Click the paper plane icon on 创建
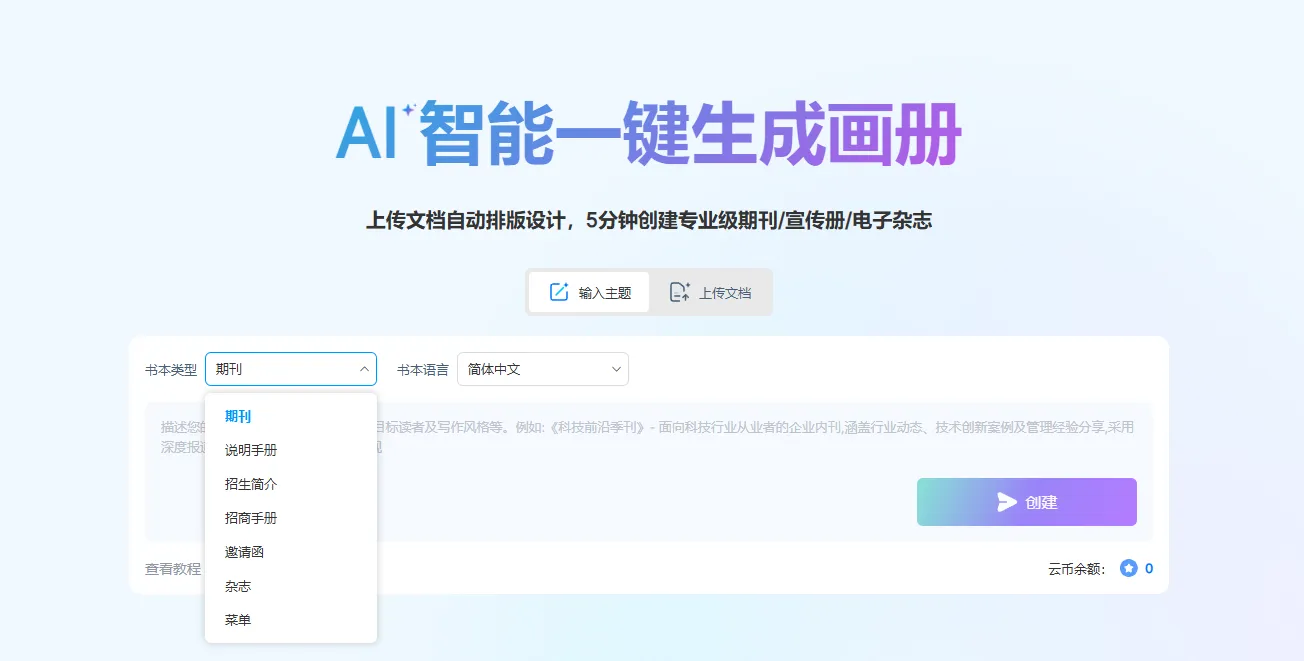This screenshot has height=661, width=1304. 1006,502
